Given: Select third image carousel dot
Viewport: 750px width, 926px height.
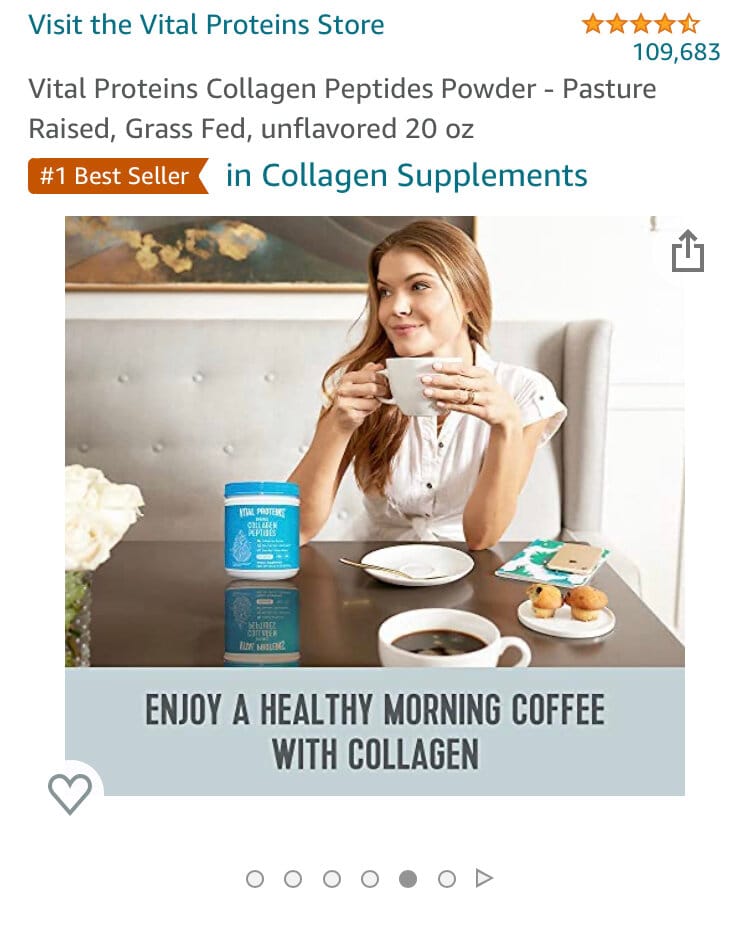Looking at the screenshot, I should point(332,879).
